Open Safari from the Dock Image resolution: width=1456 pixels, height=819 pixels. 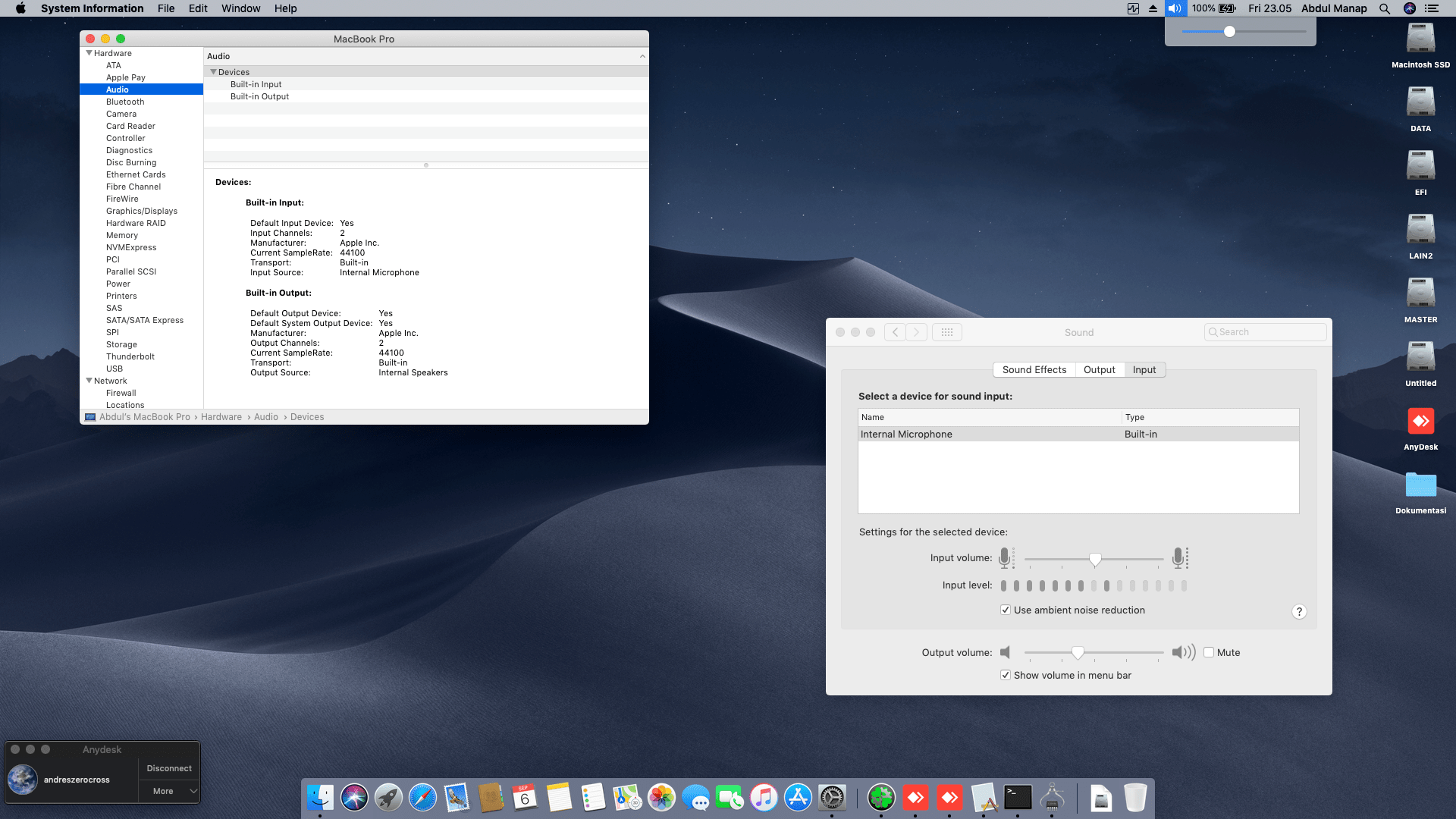point(422,798)
